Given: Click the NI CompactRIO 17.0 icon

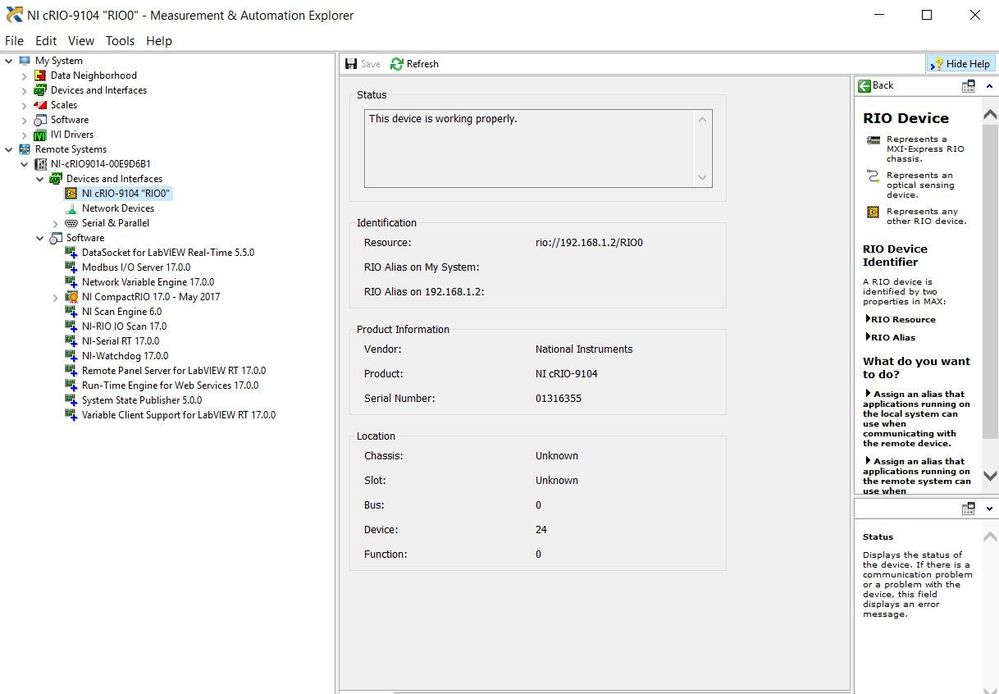Looking at the screenshot, I should pos(71,297).
